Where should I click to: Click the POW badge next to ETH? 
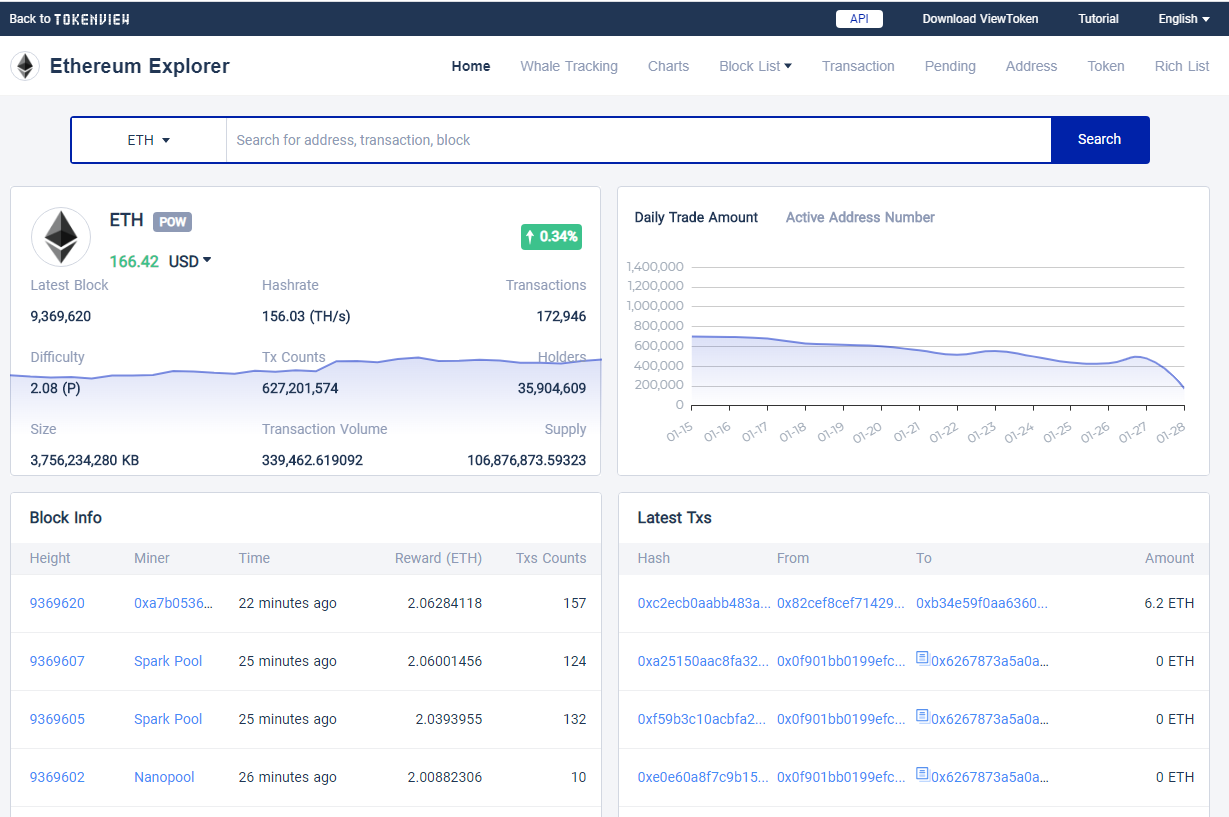click(172, 222)
